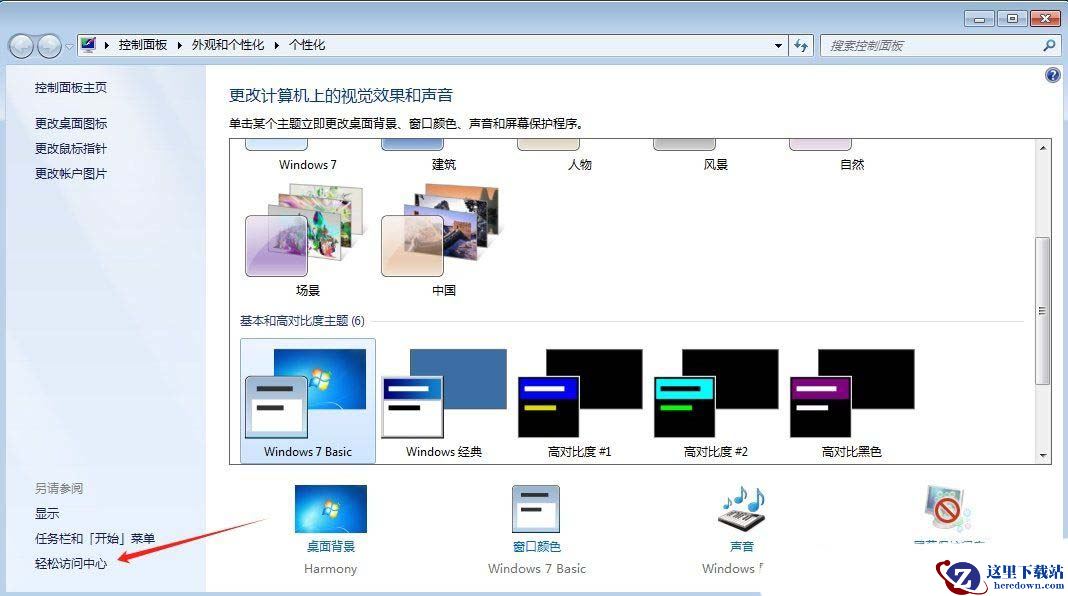The image size is (1068, 596).
Task: Open help with the question mark icon
Action: (1052, 75)
